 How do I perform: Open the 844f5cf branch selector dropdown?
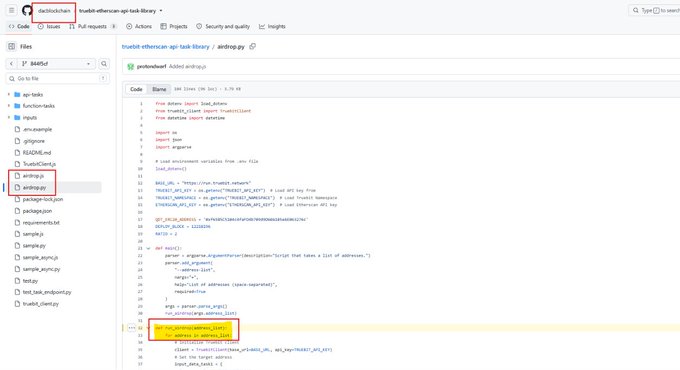56,64
